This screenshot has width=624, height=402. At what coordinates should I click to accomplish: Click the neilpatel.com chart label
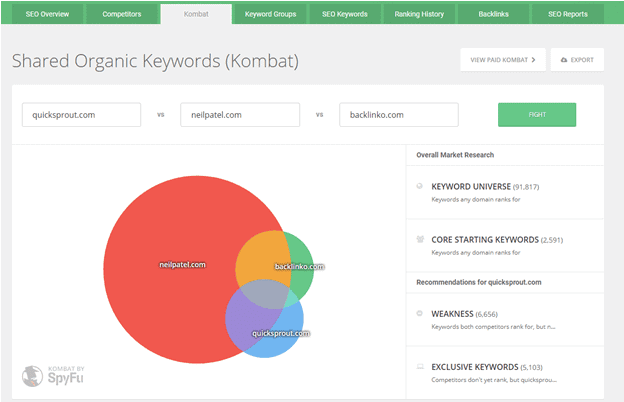click(x=182, y=265)
